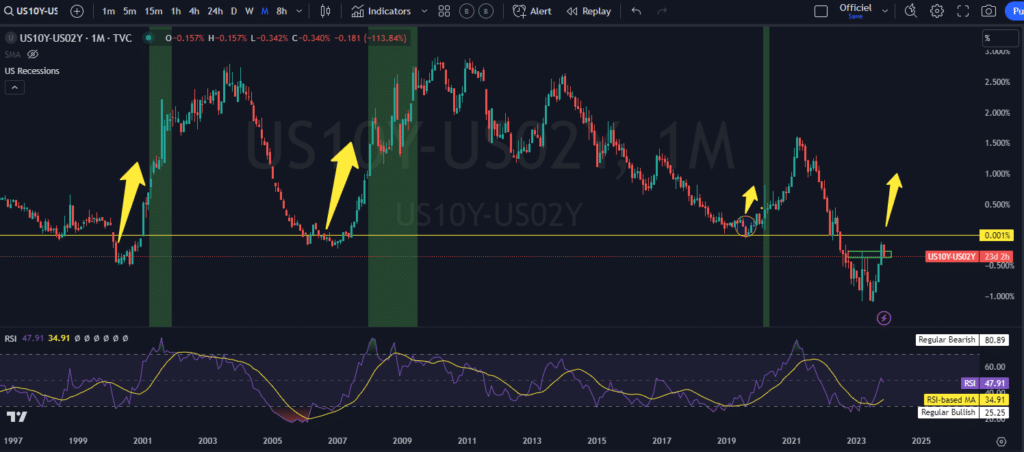1024x452 pixels.
Task: Toggle the layout setup square button
Action: pos(821,12)
